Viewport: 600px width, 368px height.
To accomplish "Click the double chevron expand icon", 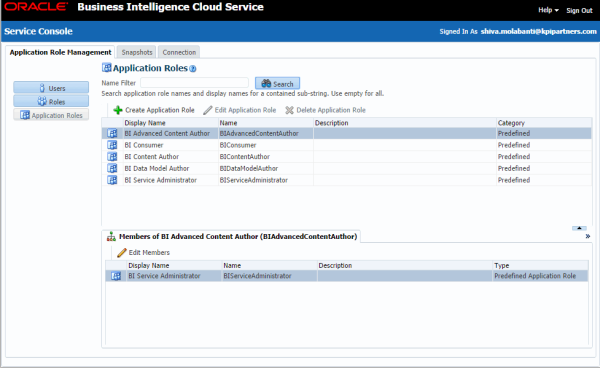I will point(587,236).
